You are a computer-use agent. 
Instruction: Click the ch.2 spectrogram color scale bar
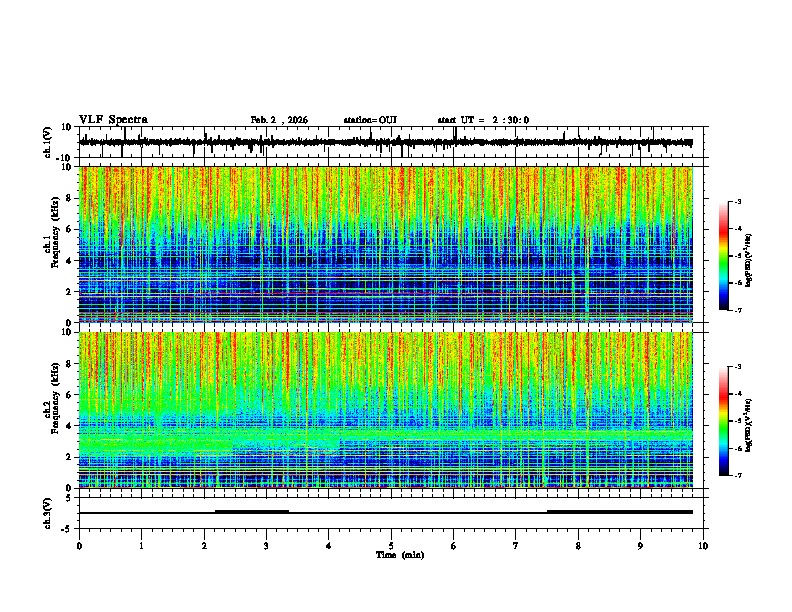(x=724, y=421)
